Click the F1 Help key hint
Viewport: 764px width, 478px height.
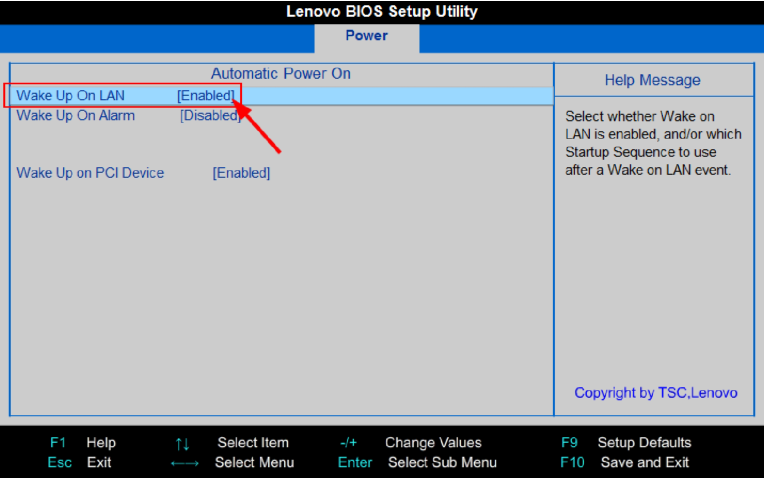[83, 442]
